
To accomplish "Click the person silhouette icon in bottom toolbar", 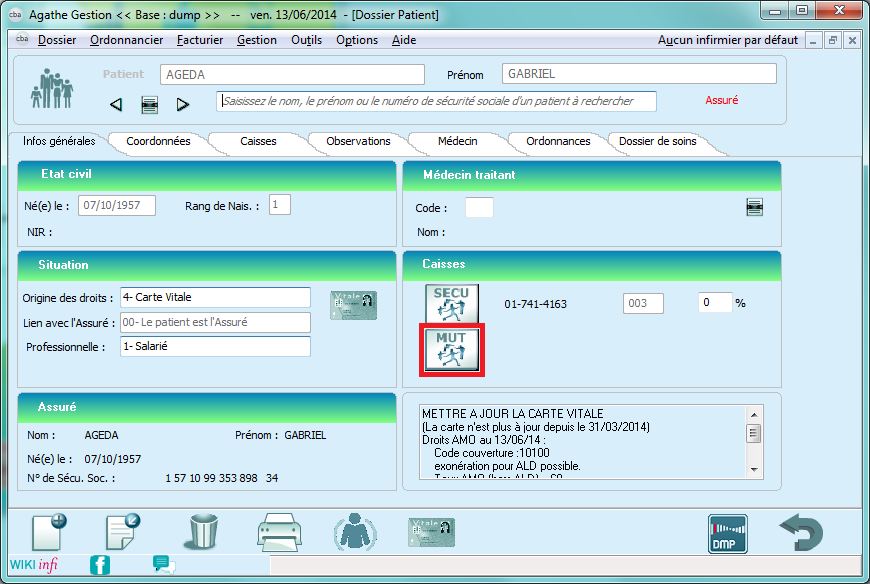I will [x=355, y=531].
